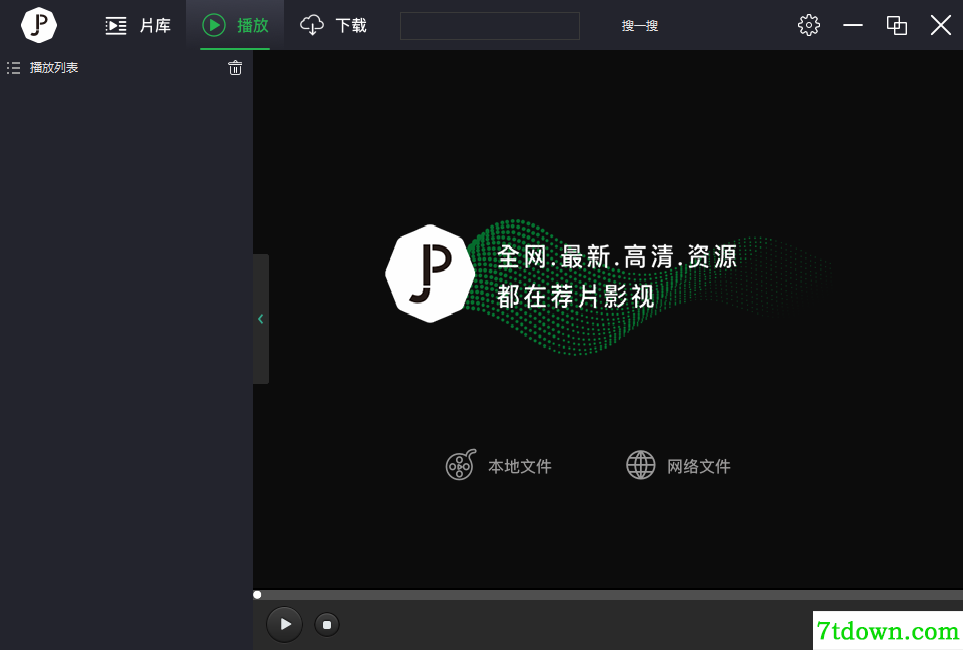The image size is (963, 650).
Task: Click the search input field
Action: click(489, 26)
